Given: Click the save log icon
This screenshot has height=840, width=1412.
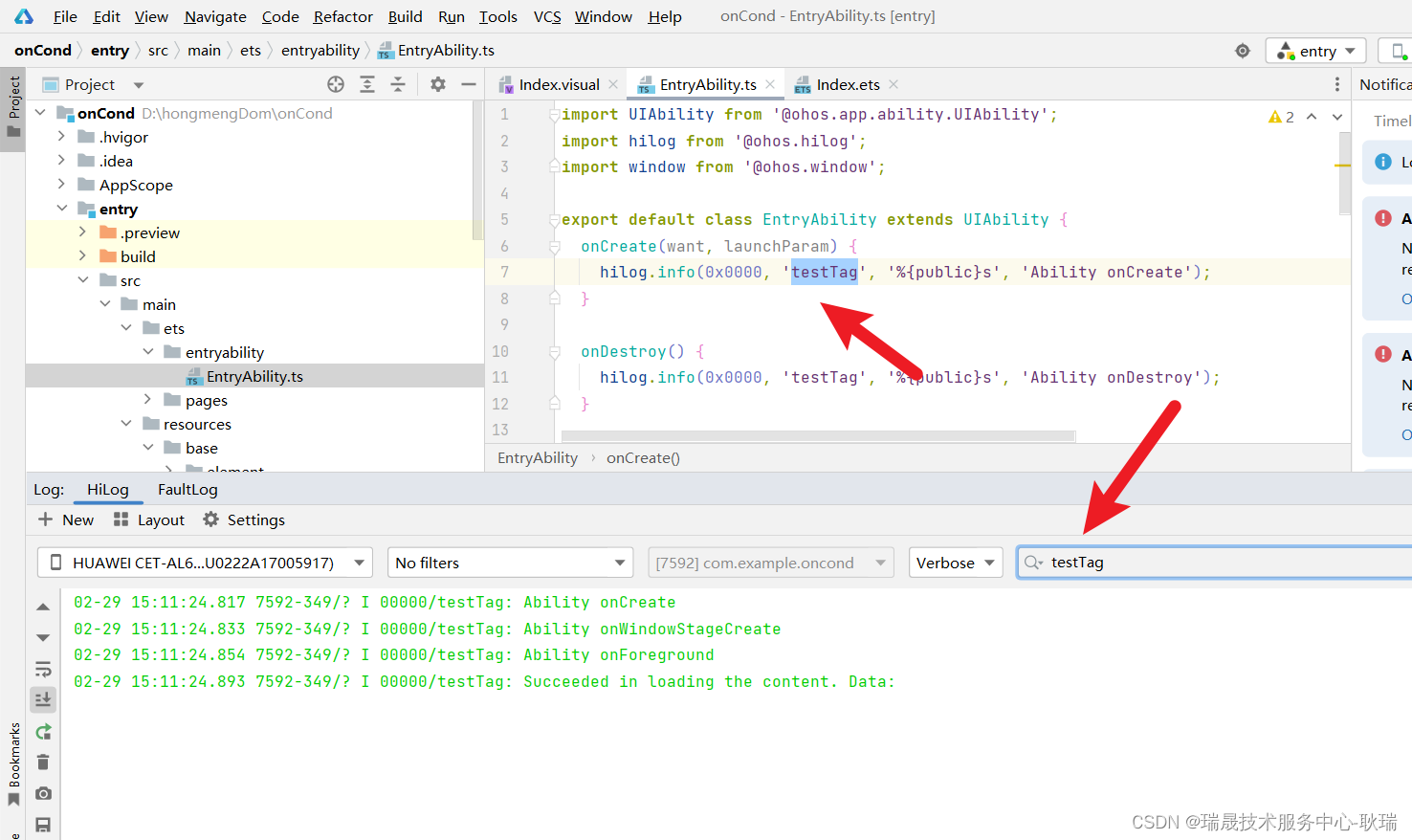Looking at the screenshot, I should coord(43,825).
